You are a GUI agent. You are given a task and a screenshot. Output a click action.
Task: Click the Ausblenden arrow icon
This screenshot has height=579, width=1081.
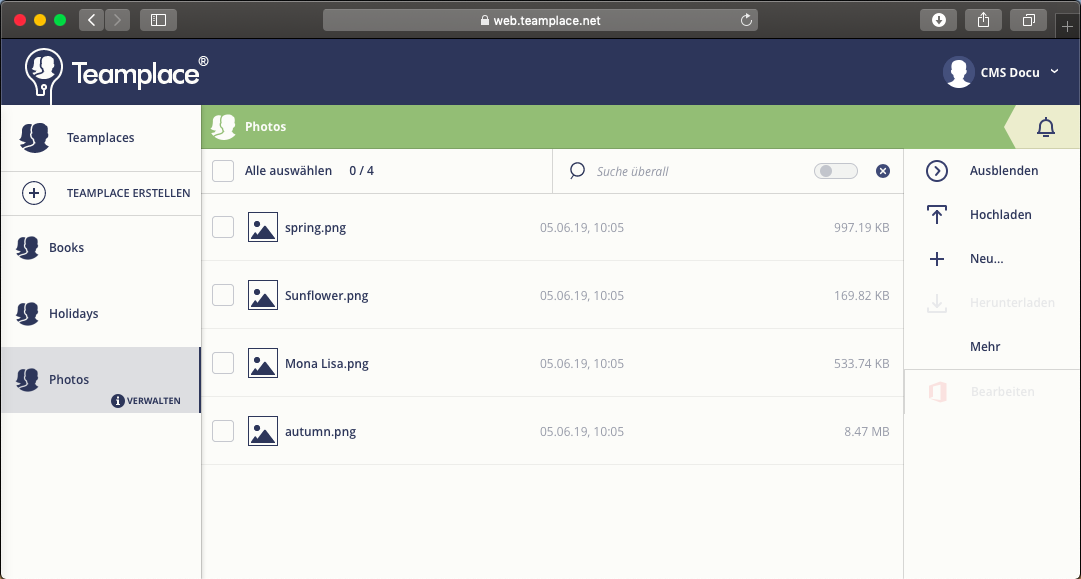click(x=937, y=171)
